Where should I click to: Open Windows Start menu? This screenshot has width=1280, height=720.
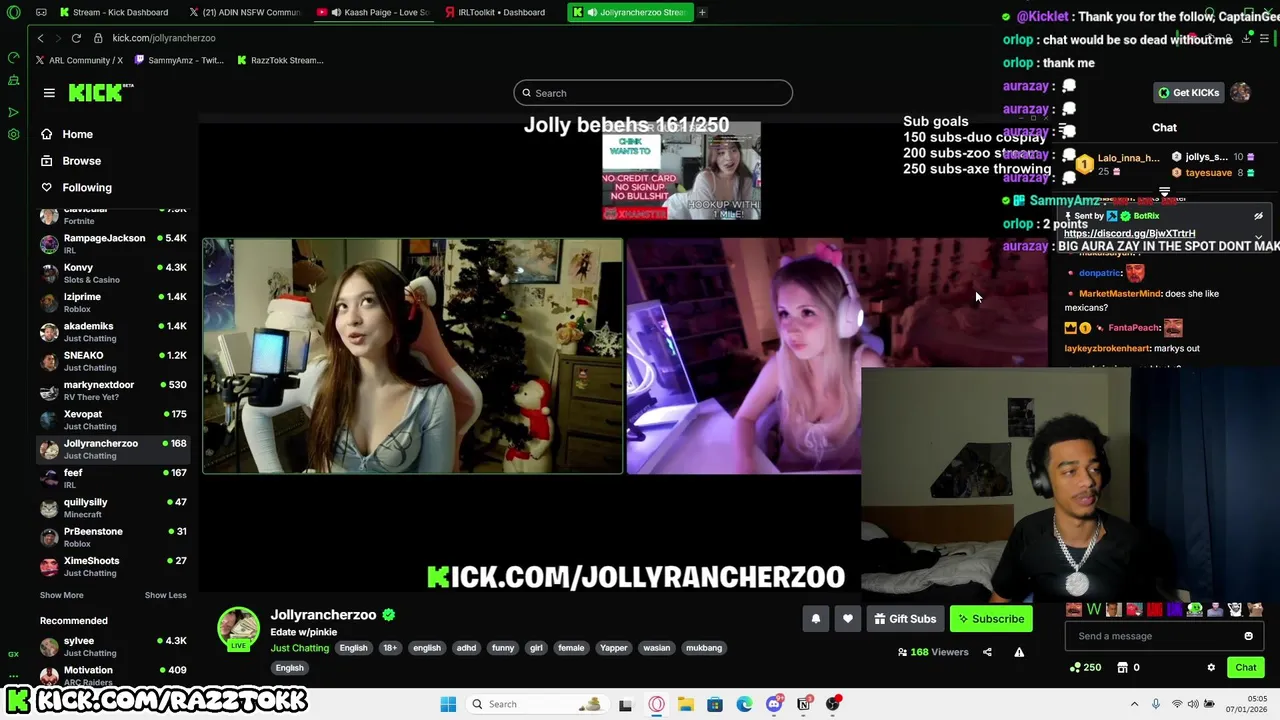tap(448, 704)
